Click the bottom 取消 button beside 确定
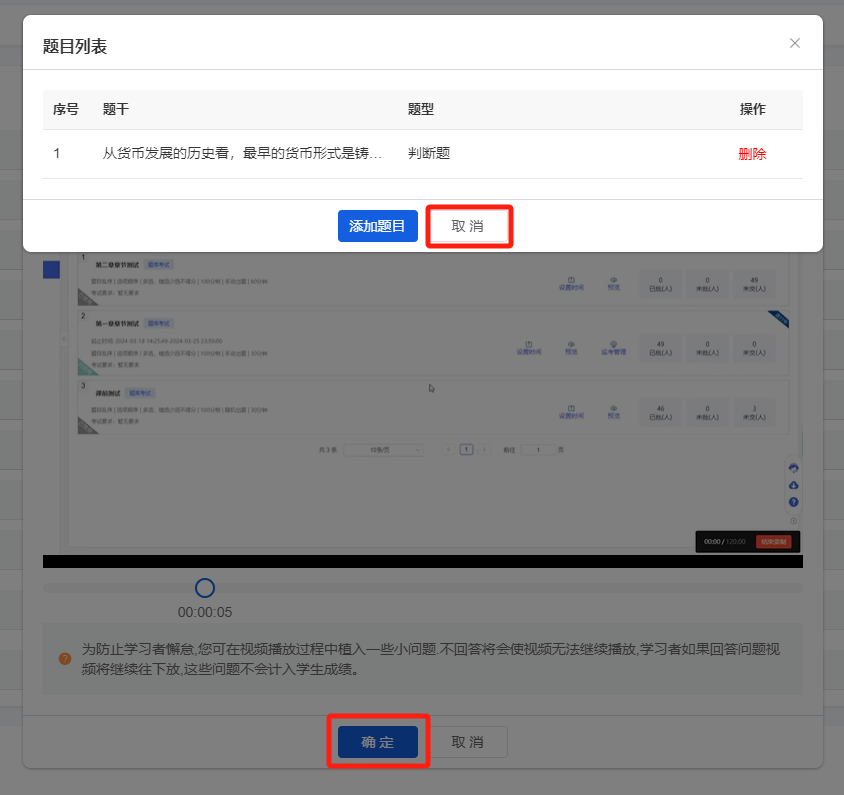 [x=467, y=742]
